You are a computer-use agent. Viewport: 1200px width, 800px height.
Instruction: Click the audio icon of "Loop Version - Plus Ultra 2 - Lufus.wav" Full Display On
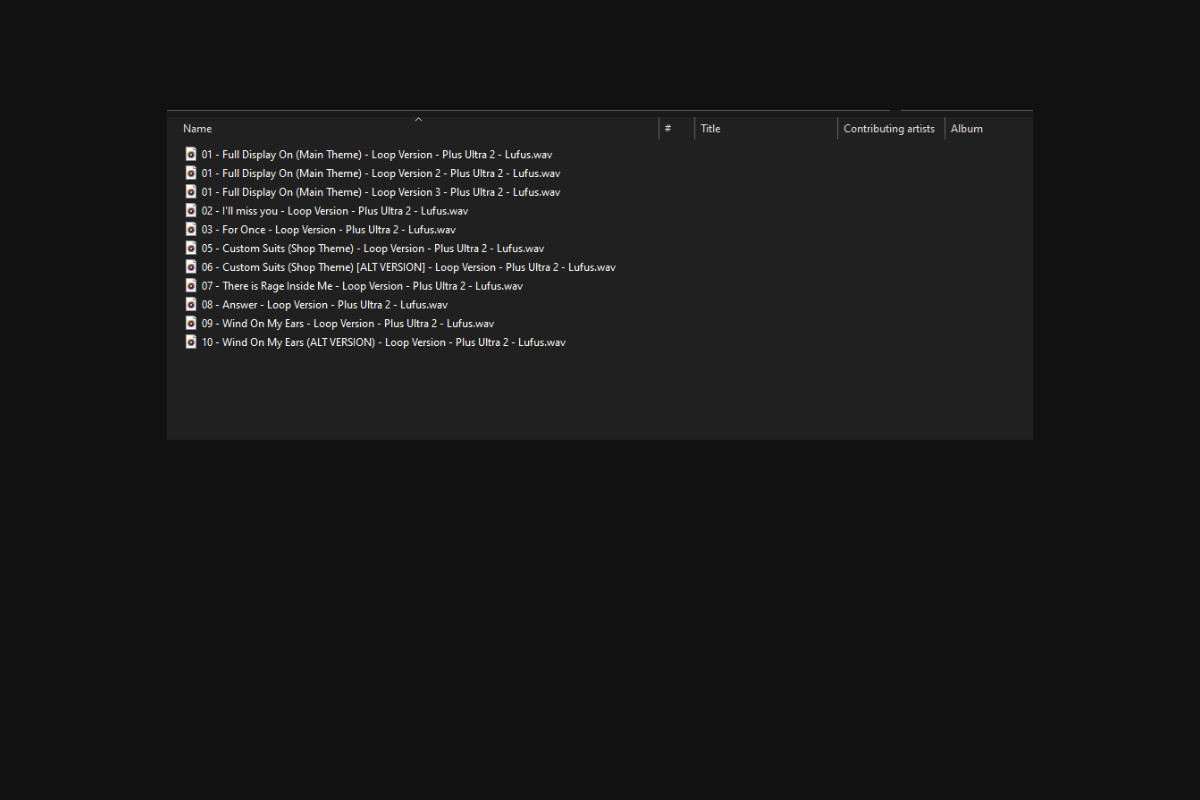tap(191, 154)
